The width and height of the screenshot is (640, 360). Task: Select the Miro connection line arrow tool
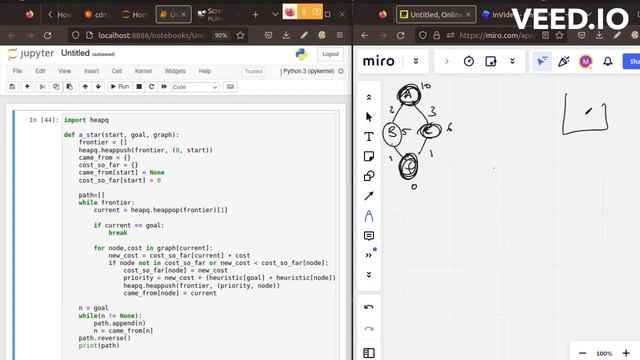(369, 196)
